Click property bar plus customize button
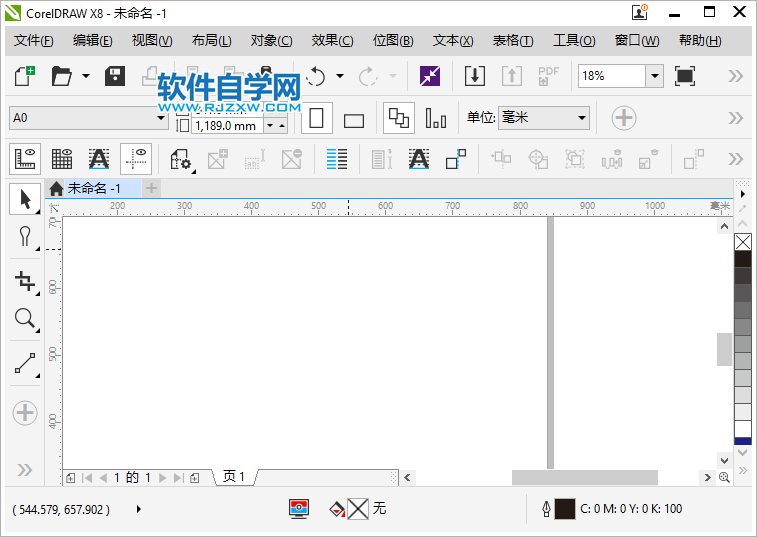This screenshot has width=757, height=537. pyautogui.click(x=624, y=118)
